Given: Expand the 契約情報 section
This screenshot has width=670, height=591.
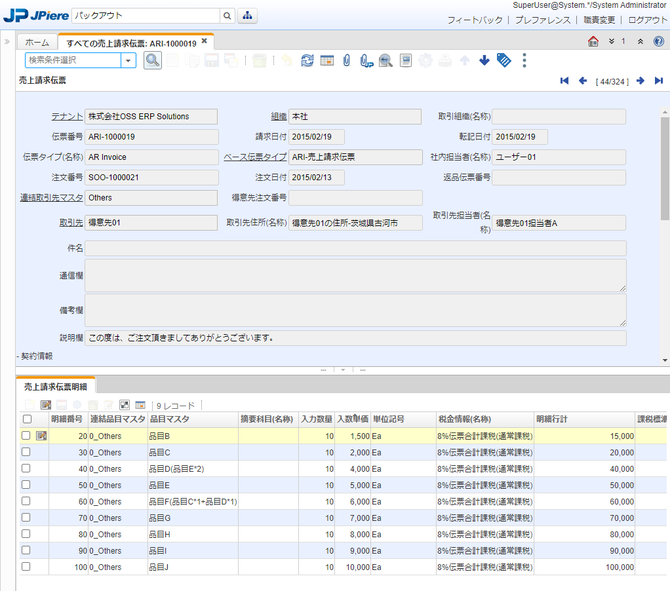Looking at the screenshot, I should tap(35, 356).
